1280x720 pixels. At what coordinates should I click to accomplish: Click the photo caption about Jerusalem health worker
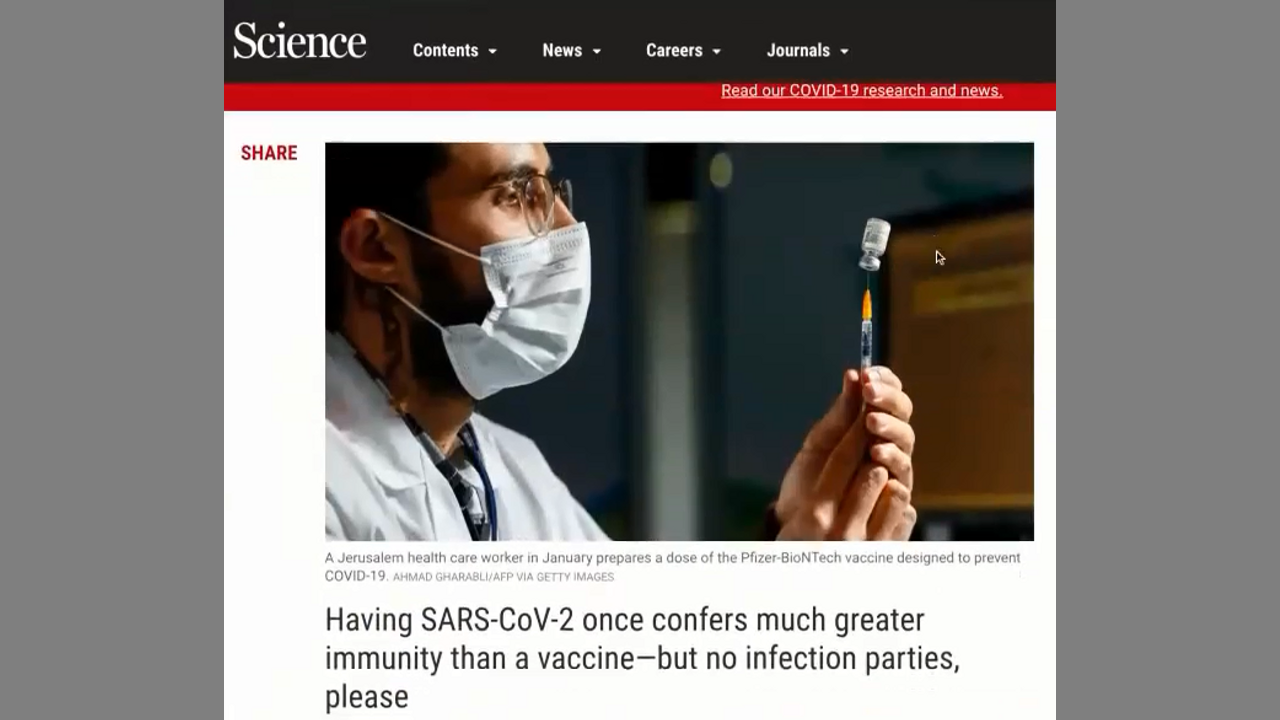click(x=672, y=566)
